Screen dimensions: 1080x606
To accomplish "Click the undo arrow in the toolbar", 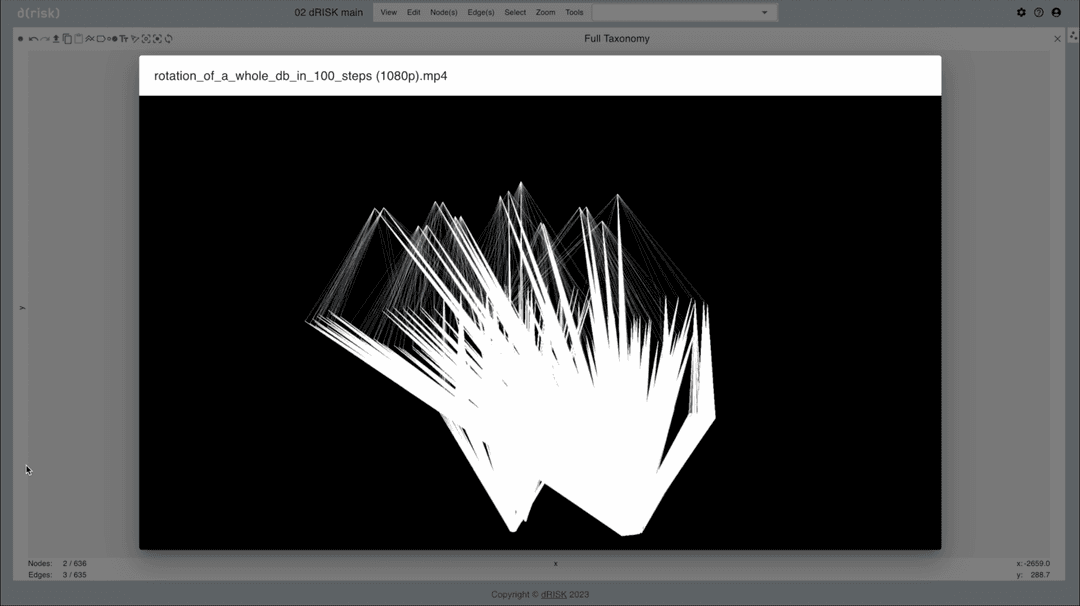I will pyautogui.click(x=33, y=39).
